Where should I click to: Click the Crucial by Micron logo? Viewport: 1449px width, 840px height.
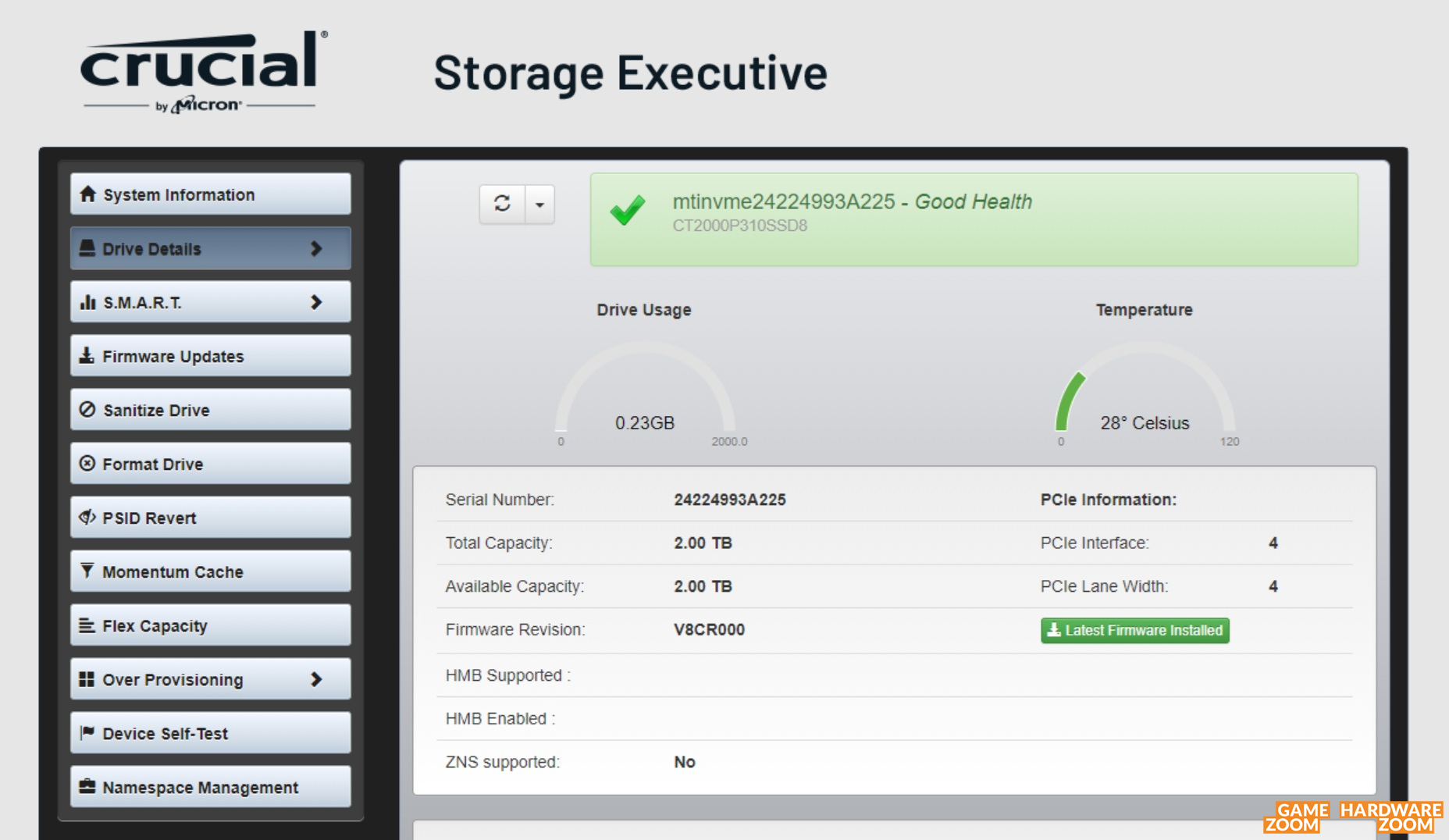(x=204, y=73)
